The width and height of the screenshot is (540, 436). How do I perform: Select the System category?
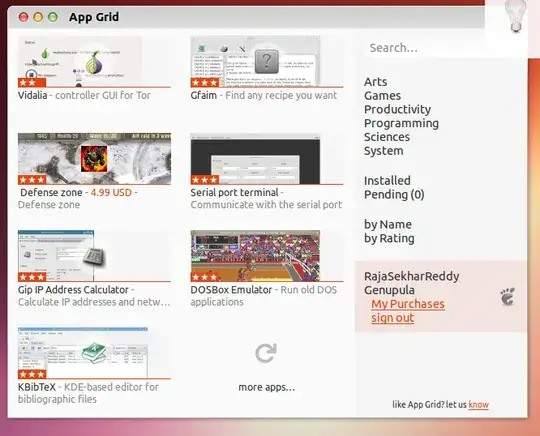384,151
